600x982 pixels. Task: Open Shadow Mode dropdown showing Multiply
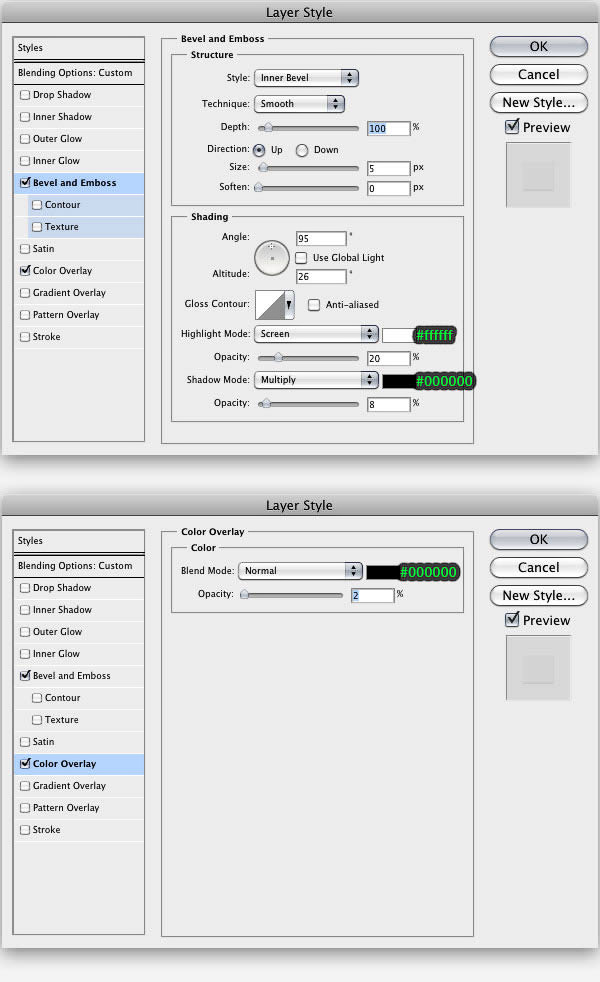tap(316, 380)
